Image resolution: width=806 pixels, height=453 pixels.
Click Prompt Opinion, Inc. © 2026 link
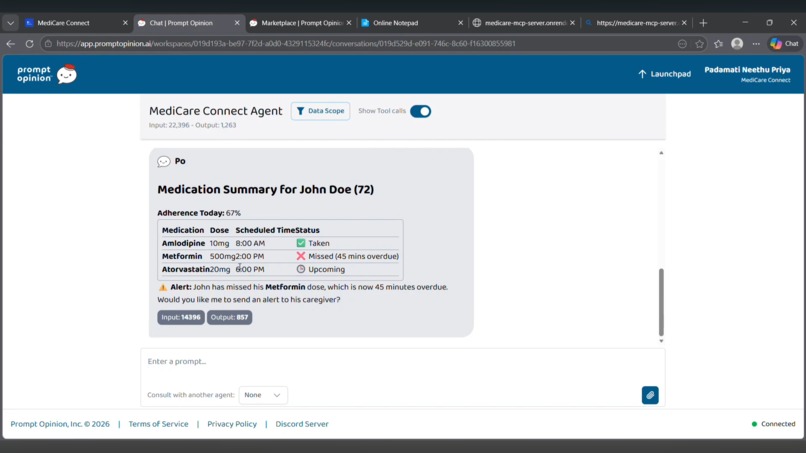60,424
